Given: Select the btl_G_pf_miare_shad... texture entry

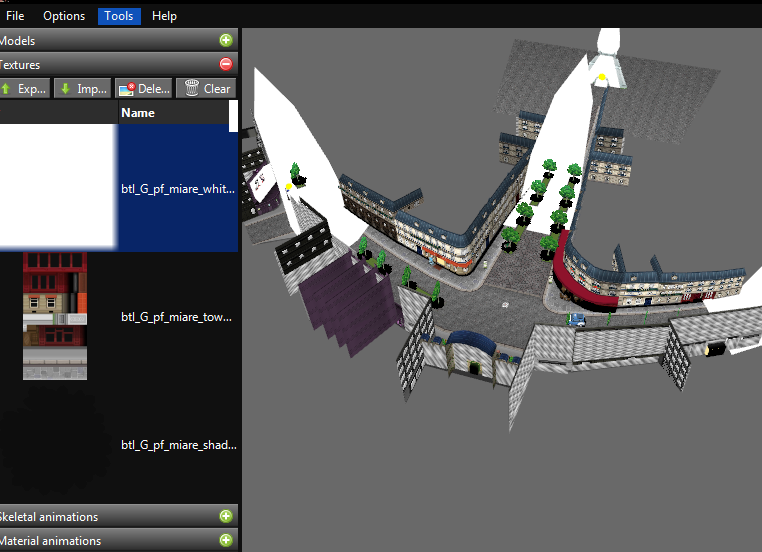Looking at the screenshot, I should 177,445.
